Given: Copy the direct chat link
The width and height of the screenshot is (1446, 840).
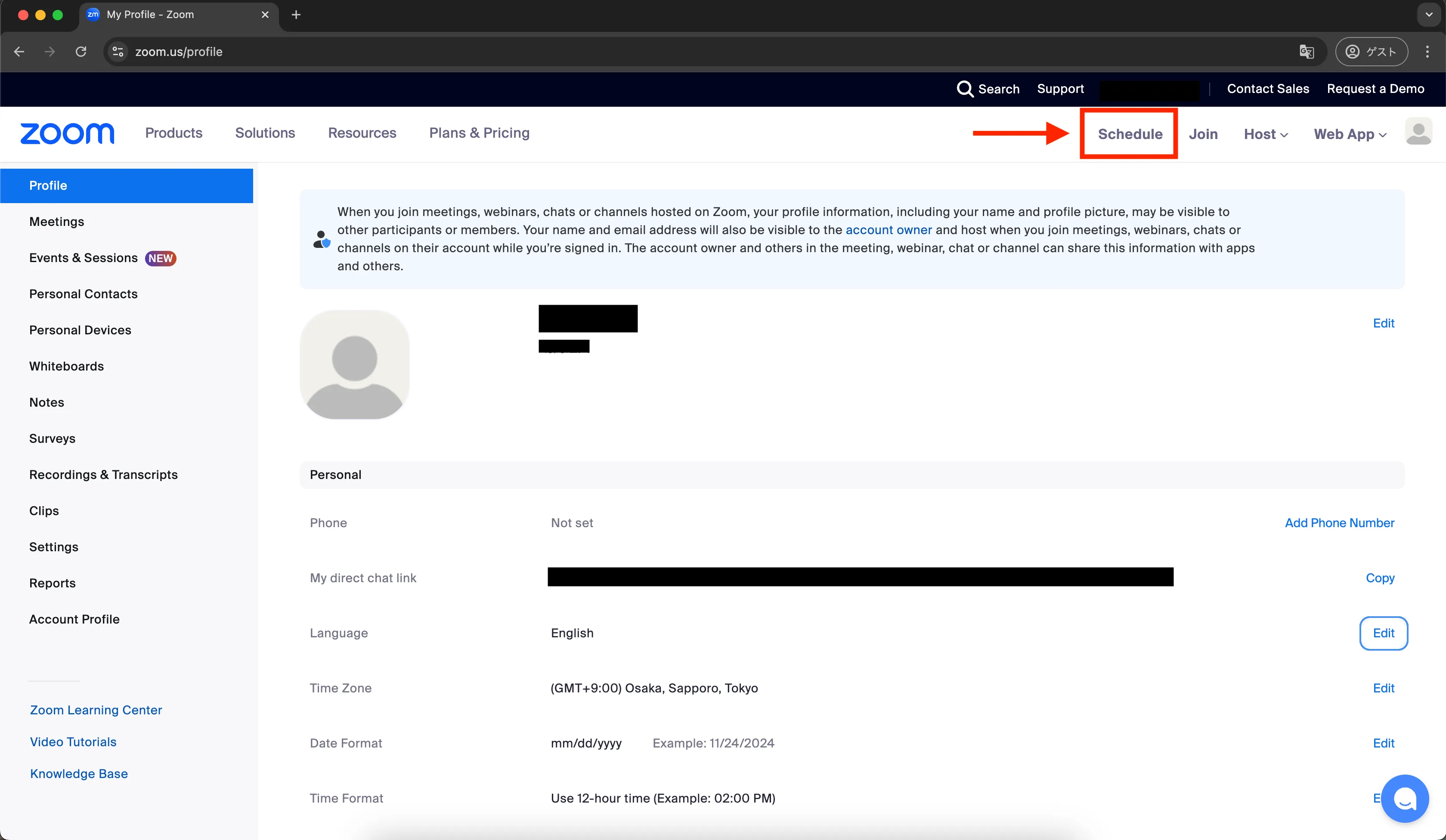Looking at the screenshot, I should coord(1379,578).
